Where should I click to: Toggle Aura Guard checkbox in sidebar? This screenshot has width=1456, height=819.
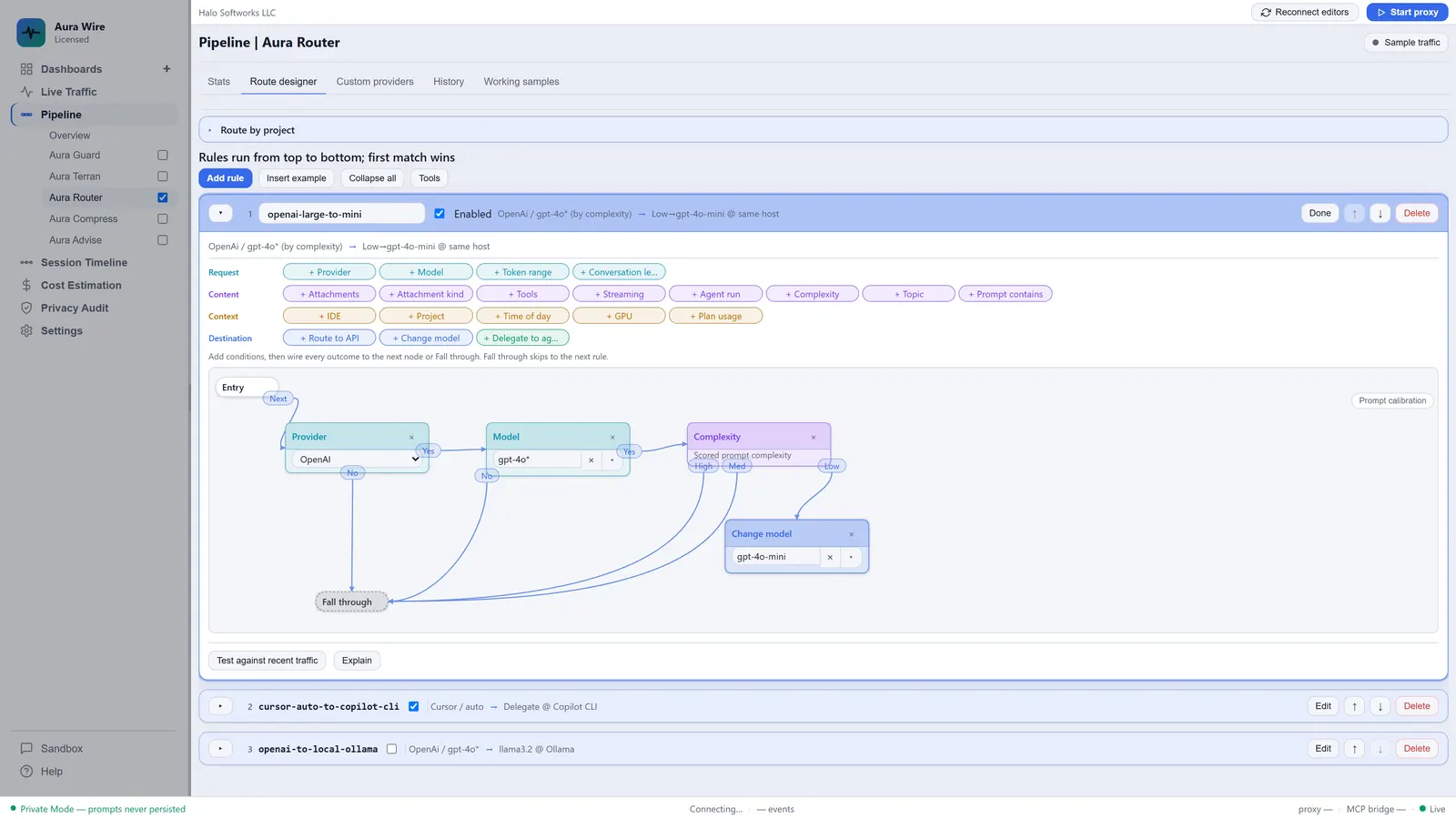click(x=163, y=156)
